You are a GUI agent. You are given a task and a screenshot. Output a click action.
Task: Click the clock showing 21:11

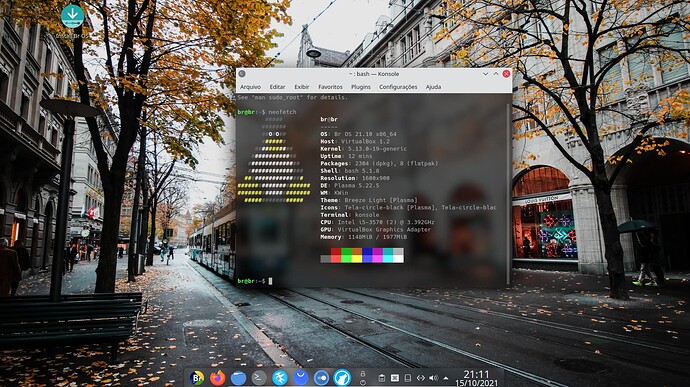click(477, 378)
